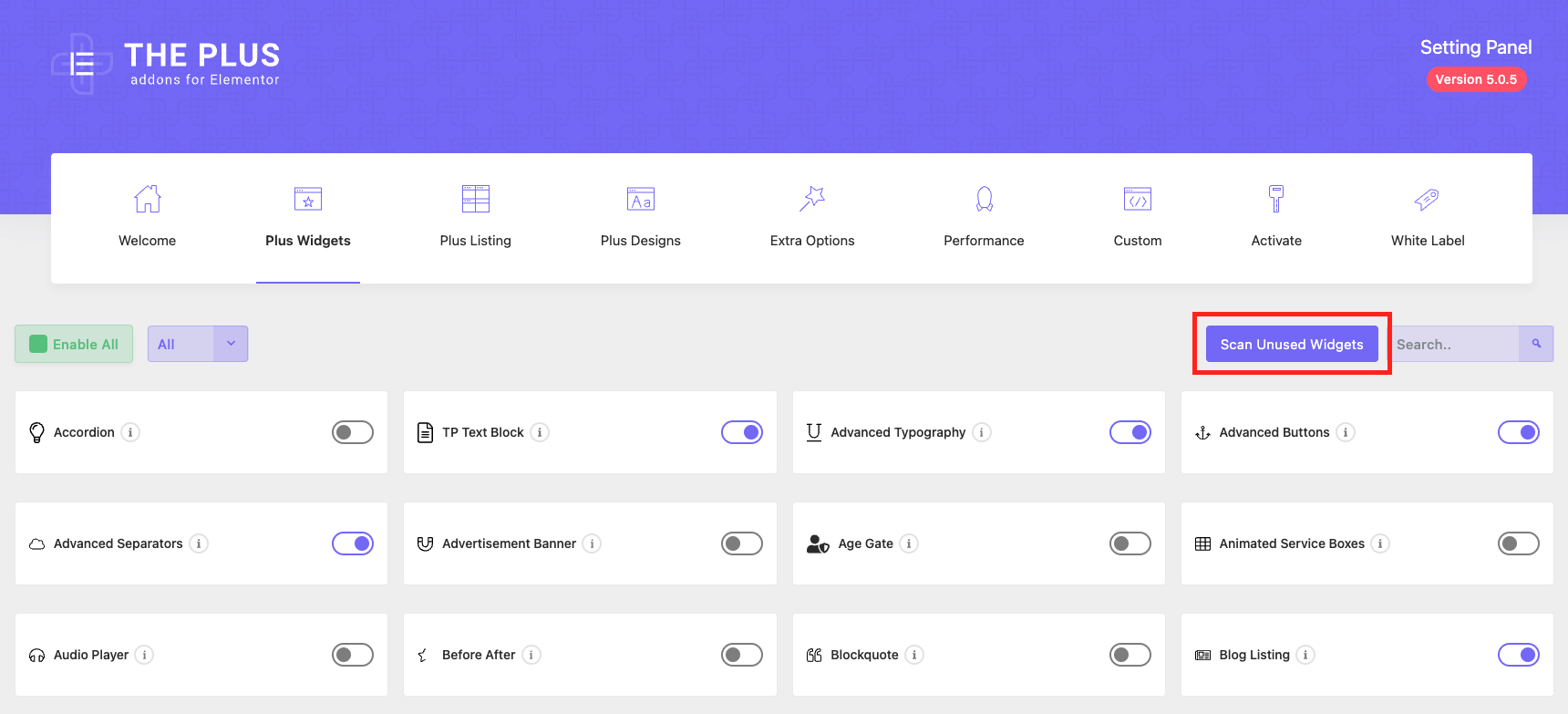Switch to the White Label tab

tap(1428, 219)
